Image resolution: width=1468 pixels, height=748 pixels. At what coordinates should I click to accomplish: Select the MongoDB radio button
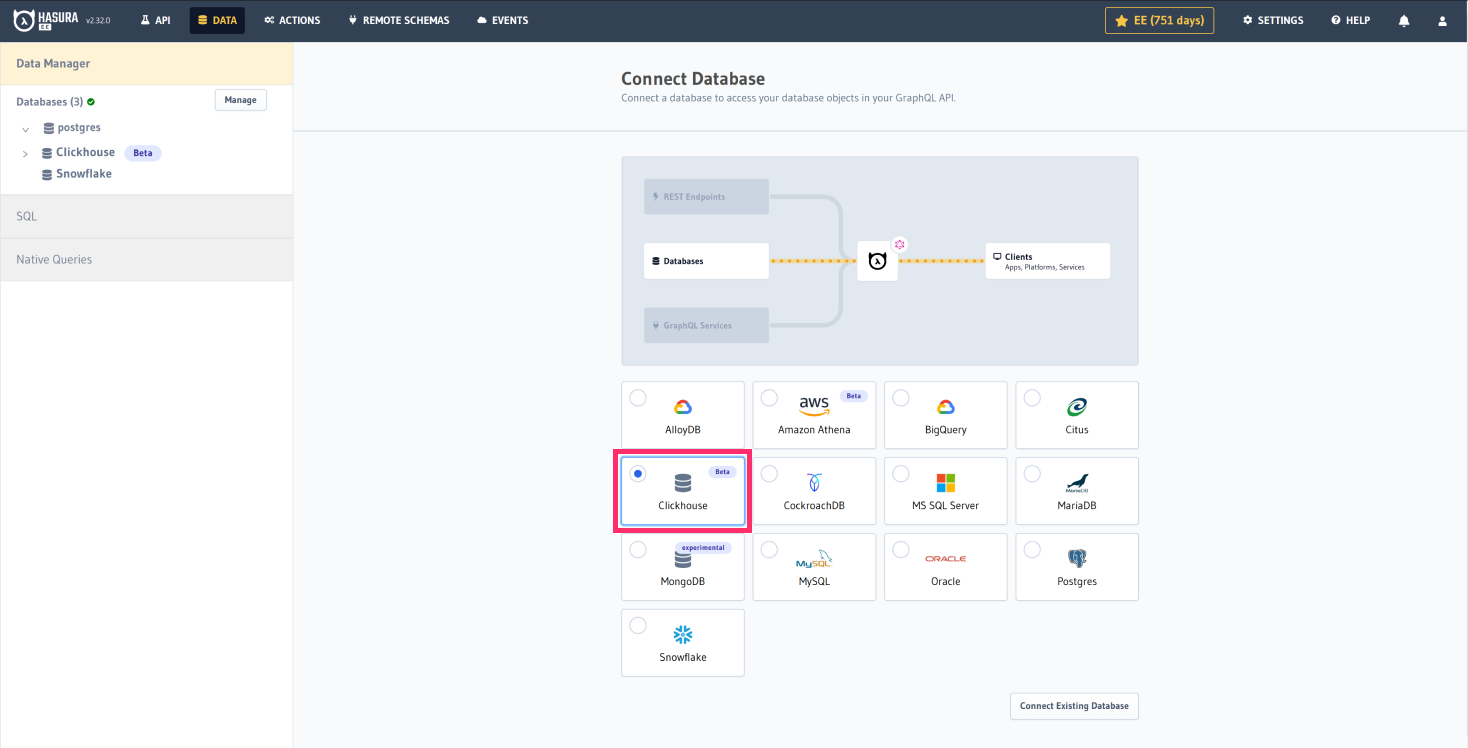pyautogui.click(x=638, y=550)
